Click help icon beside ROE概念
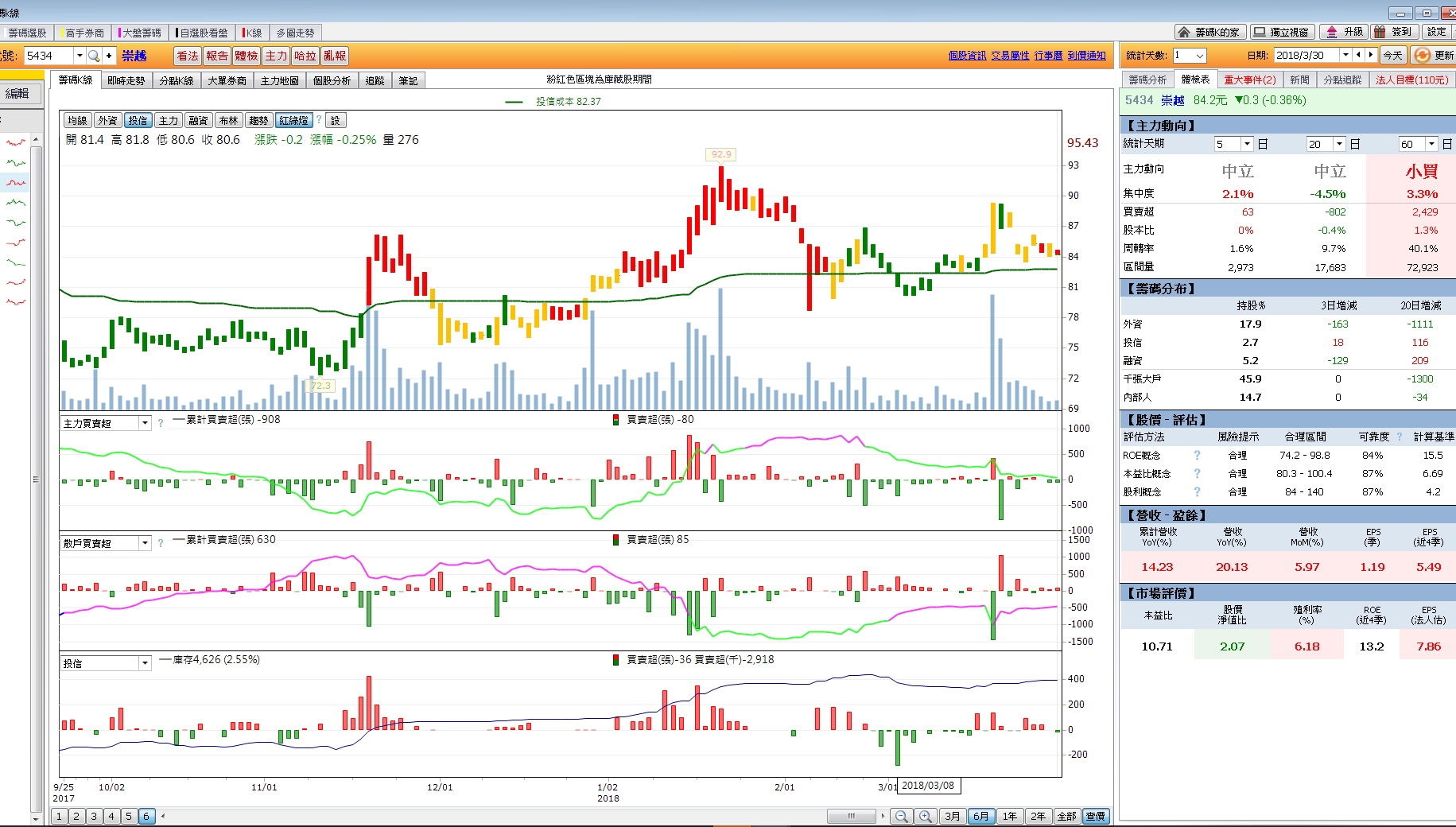 tap(1197, 456)
